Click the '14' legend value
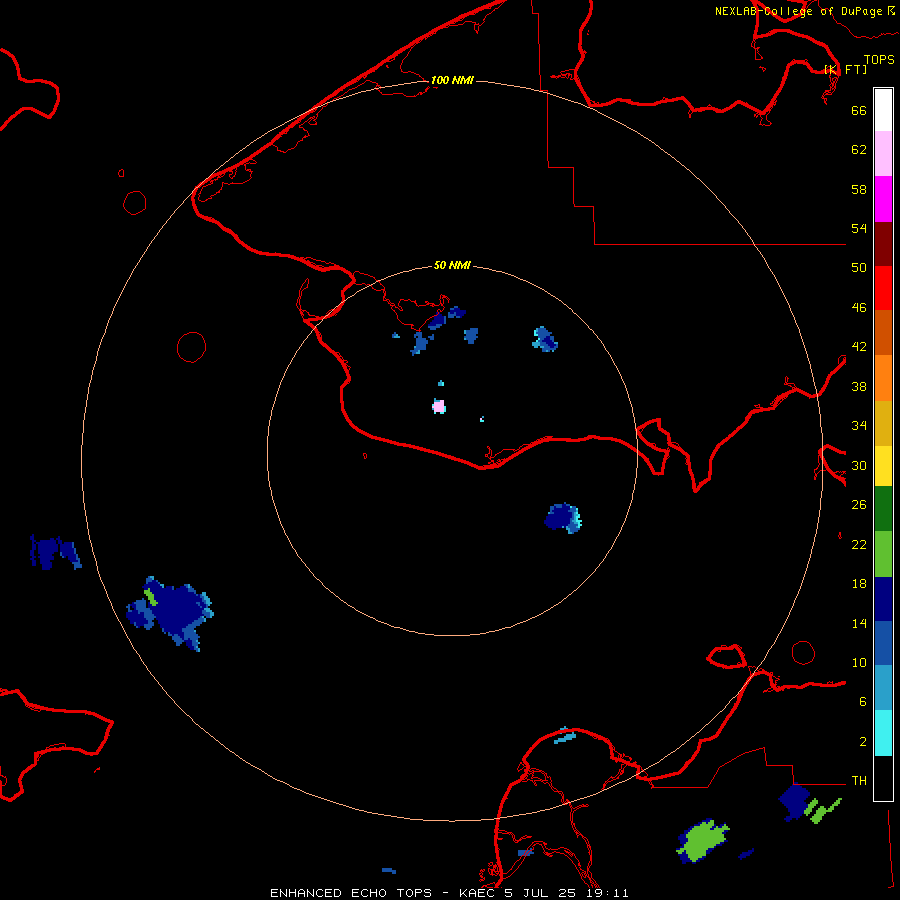900x900 pixels. (859, 623)
